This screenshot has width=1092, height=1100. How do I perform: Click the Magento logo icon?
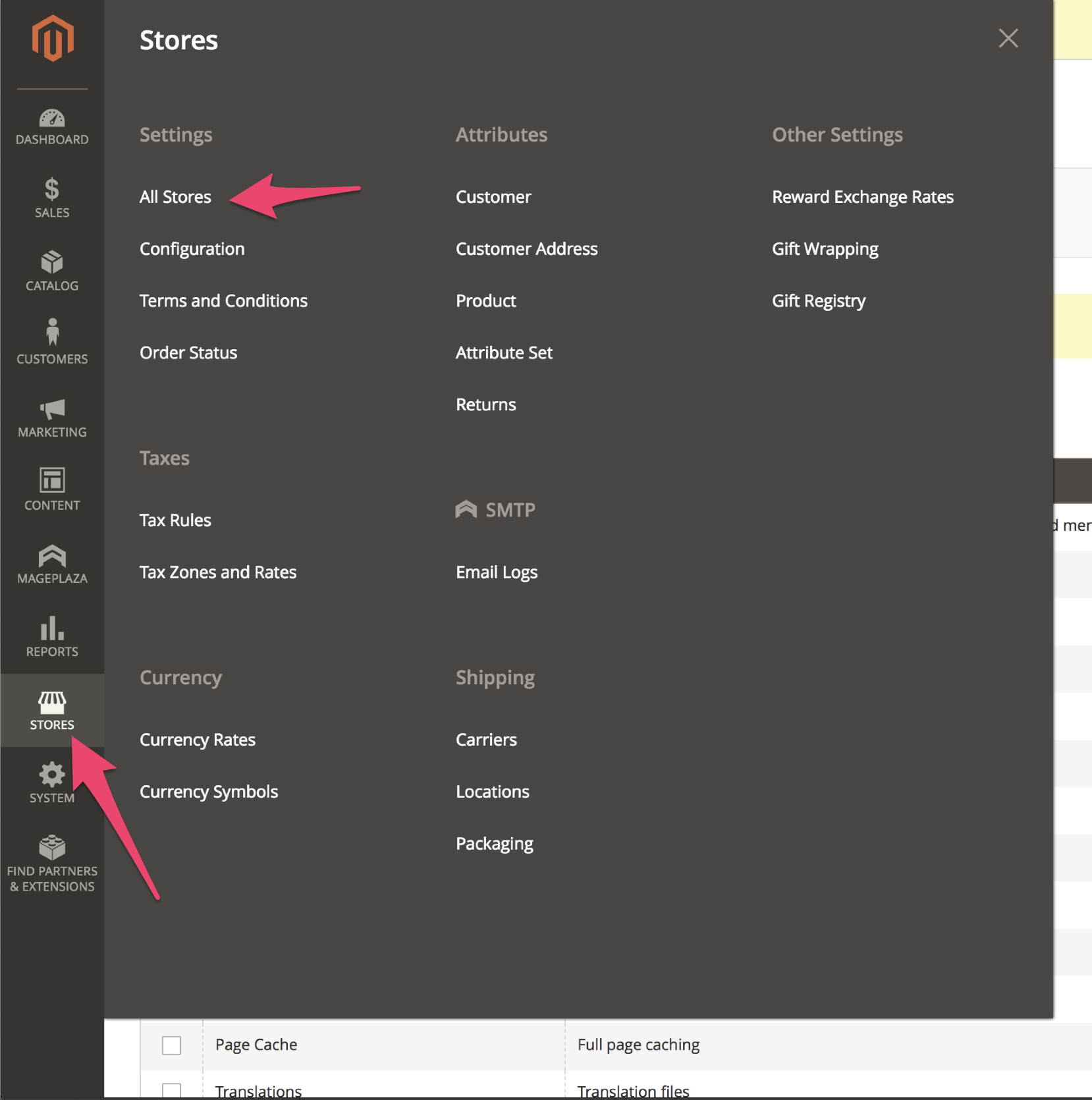52,38
